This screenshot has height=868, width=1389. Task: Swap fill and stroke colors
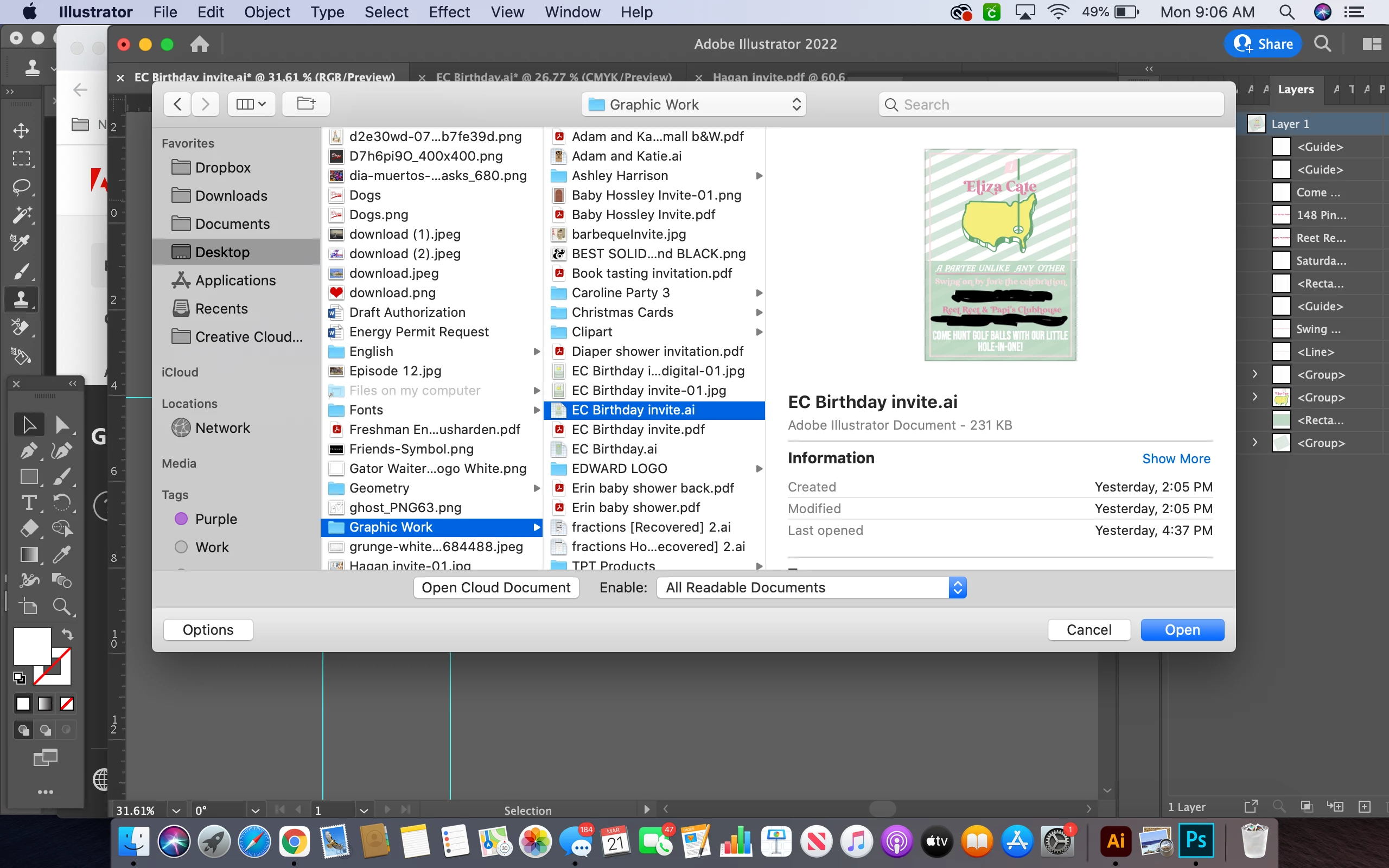pos(68,634)
